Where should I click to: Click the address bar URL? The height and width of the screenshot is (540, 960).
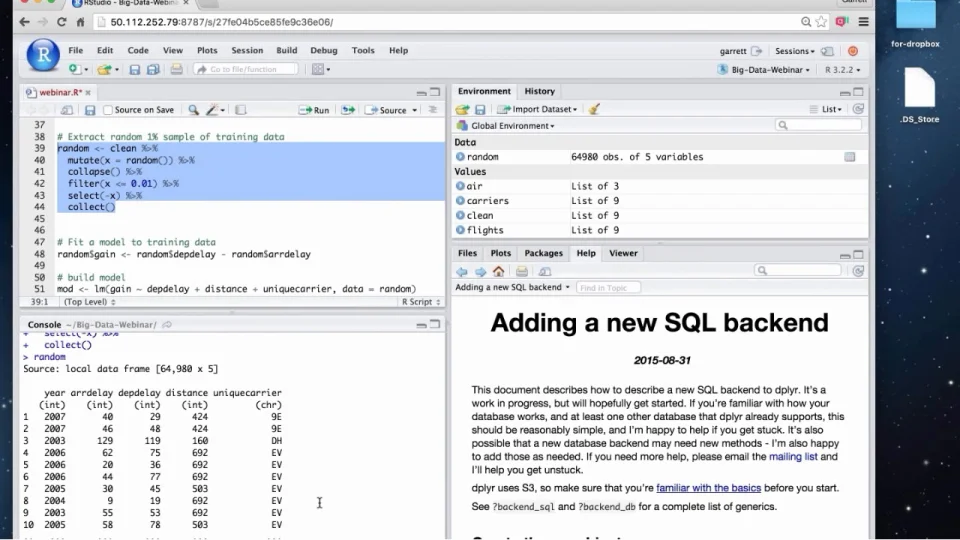click(x=222, y=22)
